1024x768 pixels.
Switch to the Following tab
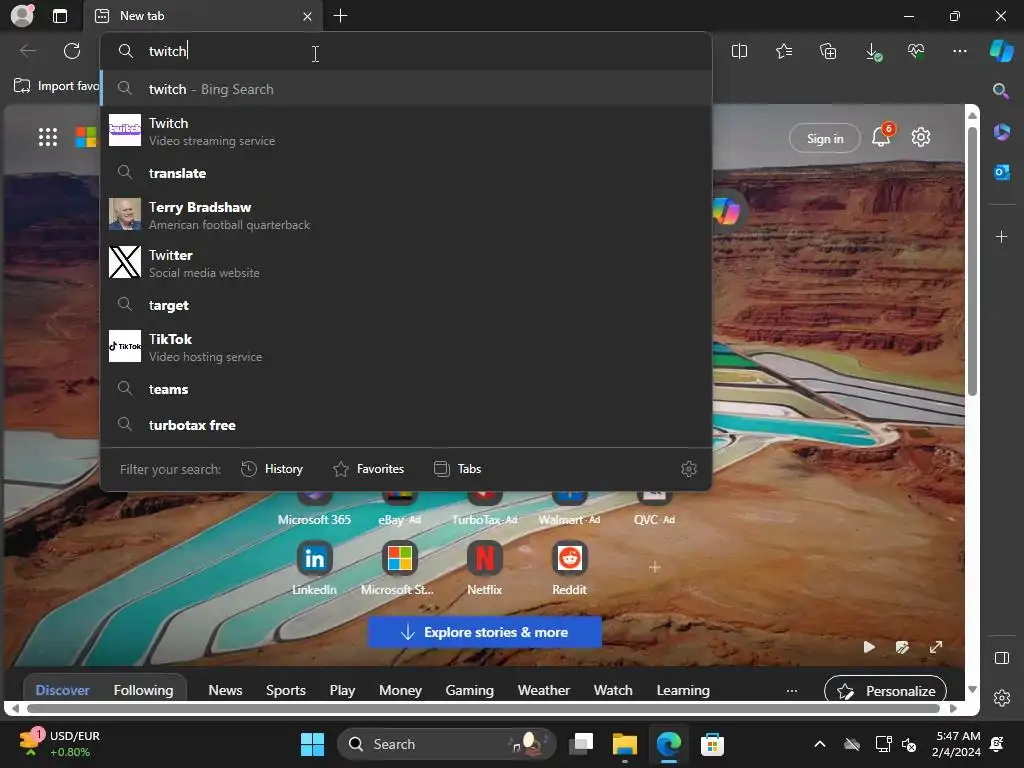point(144,690)
